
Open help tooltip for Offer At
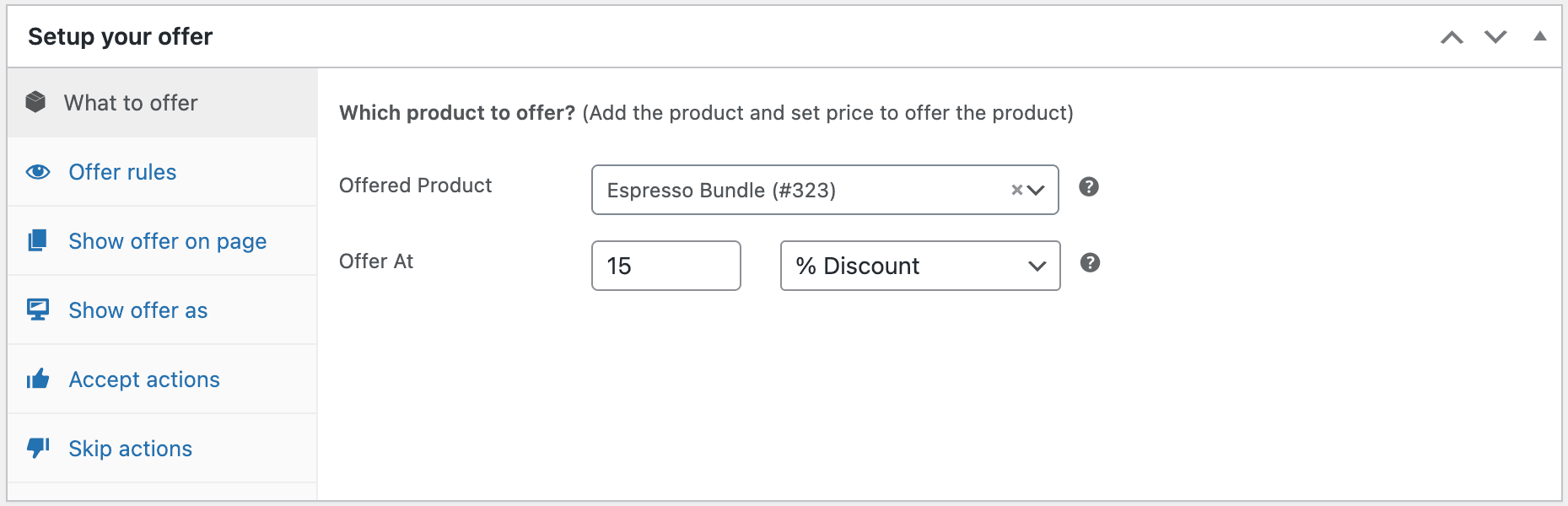(1090, 262)
